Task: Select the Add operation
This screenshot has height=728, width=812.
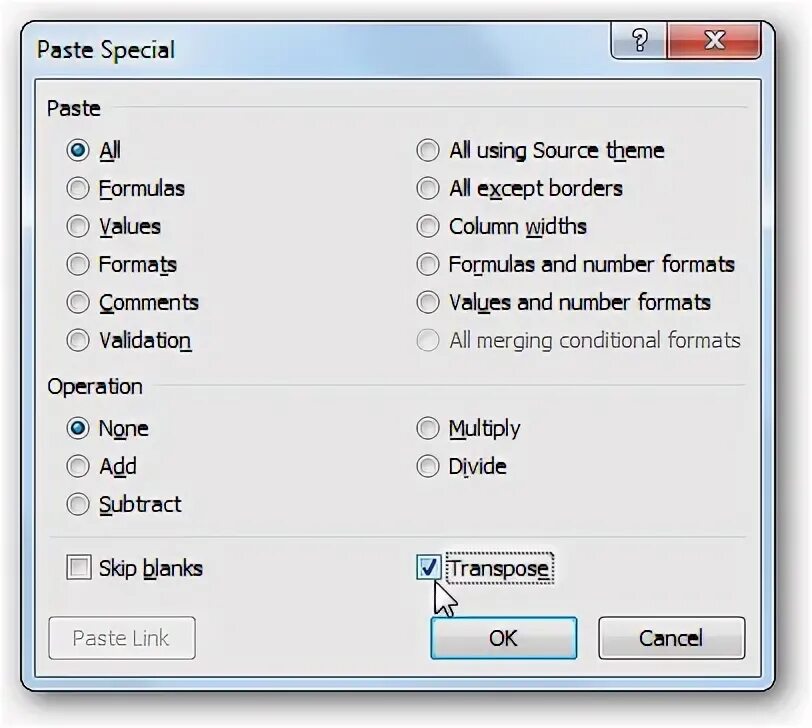Action: [78, 466]
